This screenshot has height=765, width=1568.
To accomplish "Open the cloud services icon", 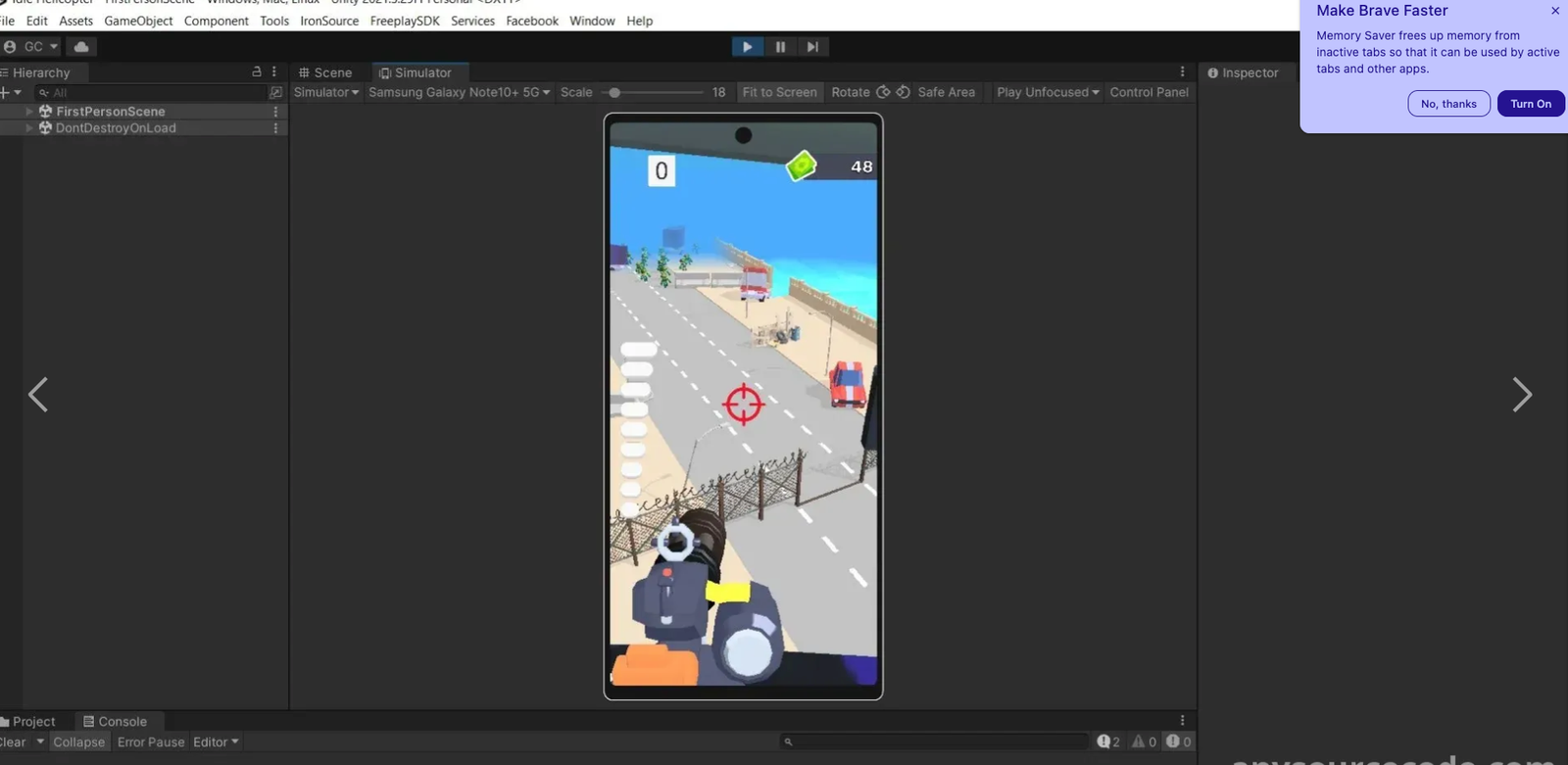I will (x=81, y=46).
